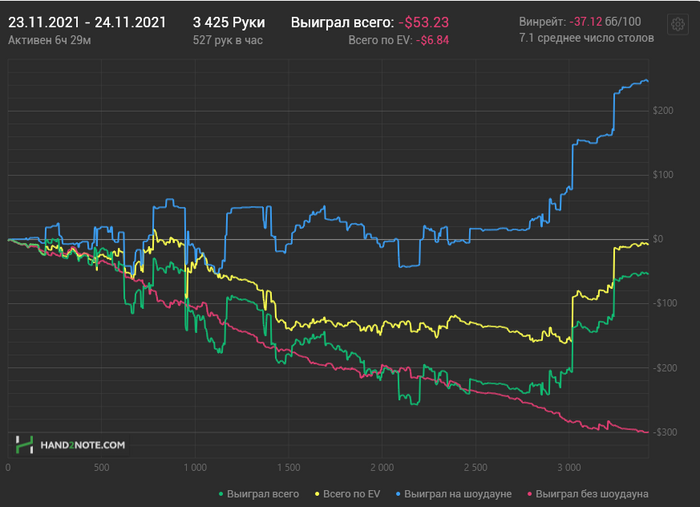Click the pink dot beside 'Выиграл без шоудауна'
The width and height of the screenshot is (700, 507).
(530, 495)
